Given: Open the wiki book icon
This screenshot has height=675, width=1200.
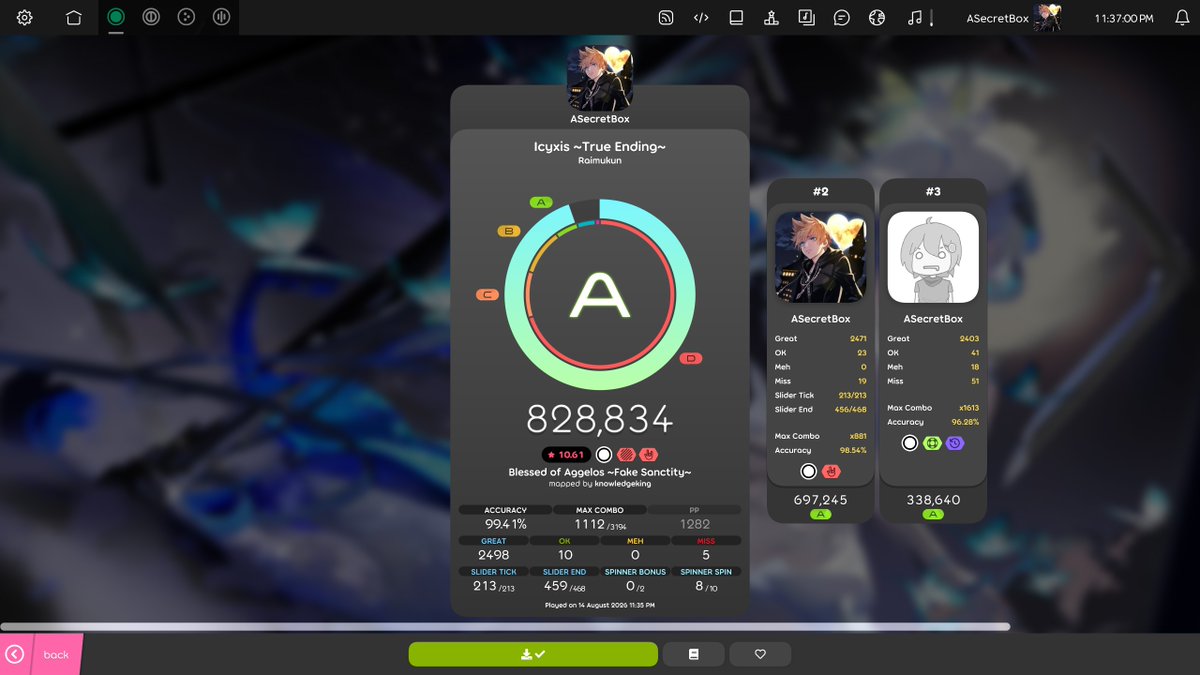Looking at the screenshot, I should [x=736, y=18].
